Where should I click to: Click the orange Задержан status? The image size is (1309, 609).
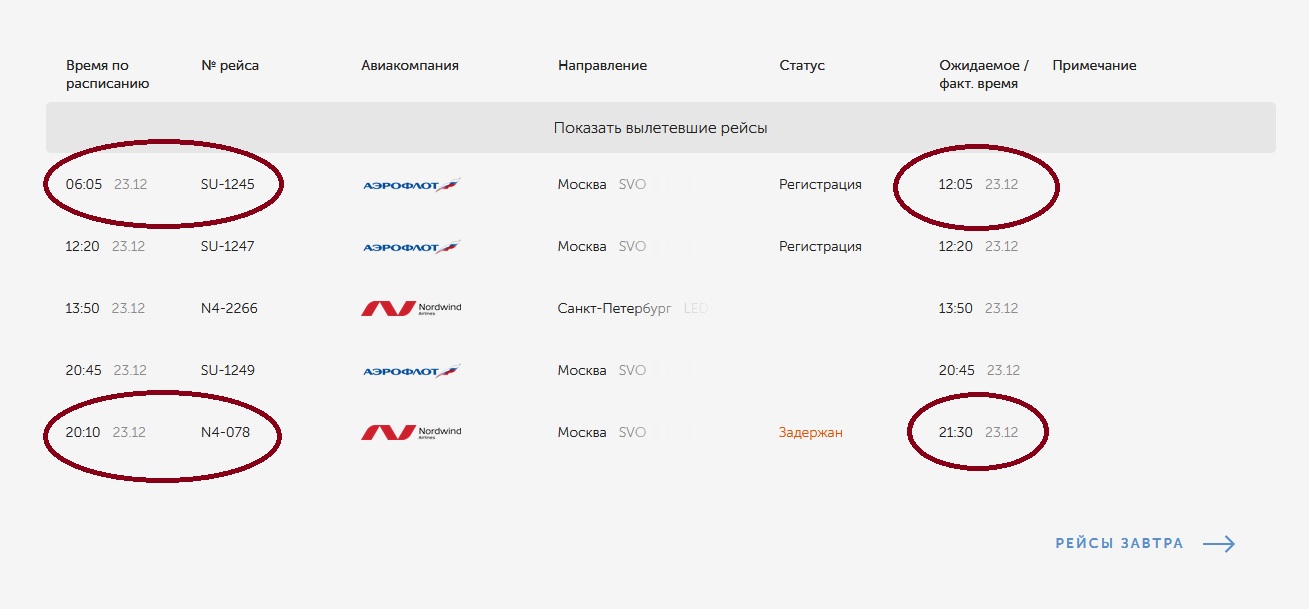click(811, 433)
